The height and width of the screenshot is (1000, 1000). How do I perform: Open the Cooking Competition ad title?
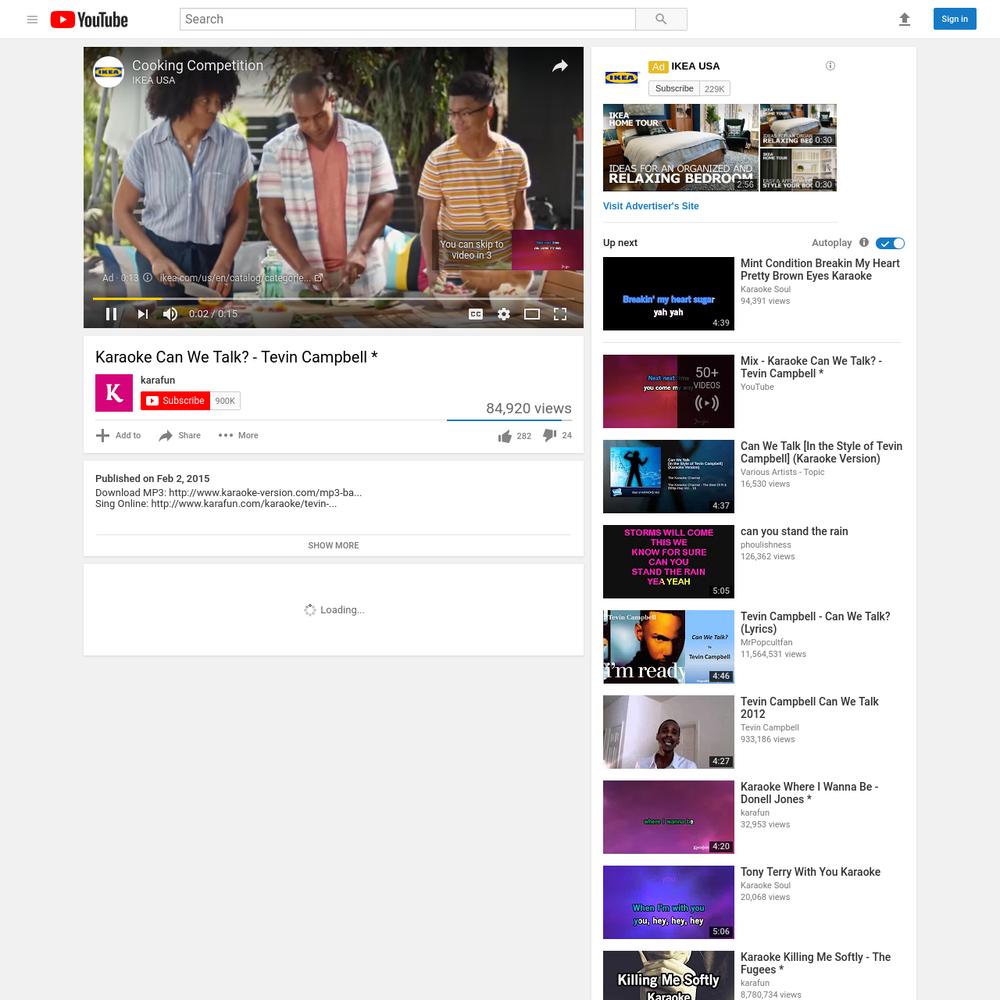coord(197,65)
